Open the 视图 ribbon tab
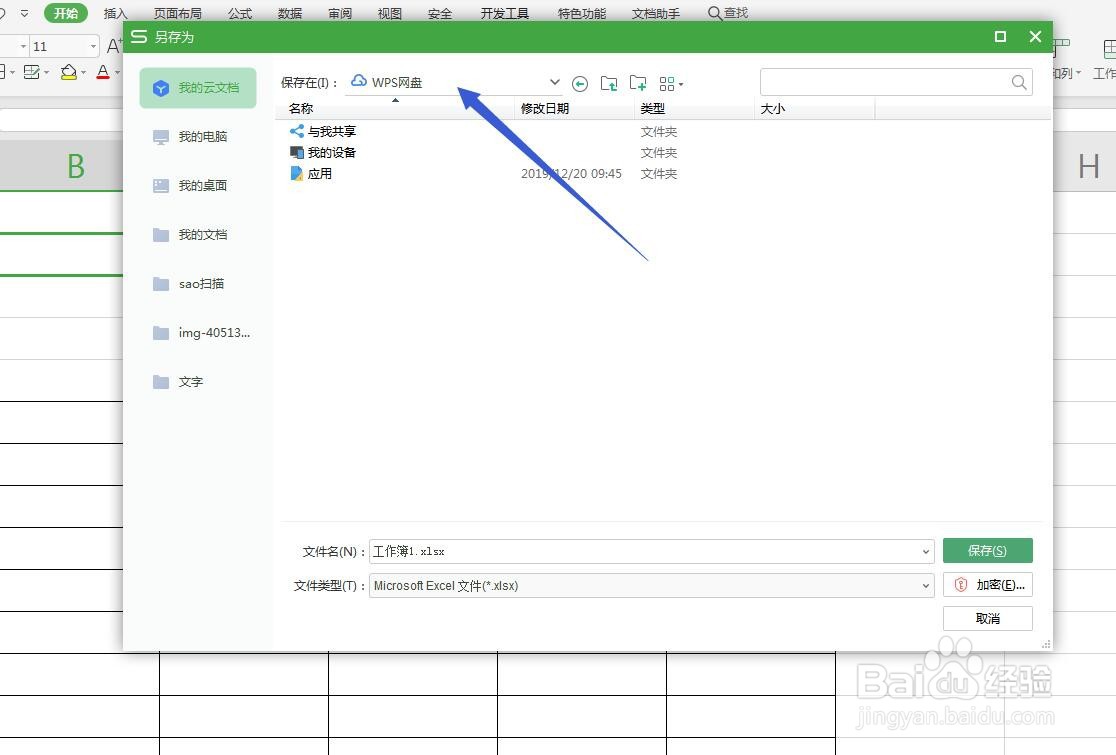The width and height of the screenshot is (1116, 755). [389, 13]
